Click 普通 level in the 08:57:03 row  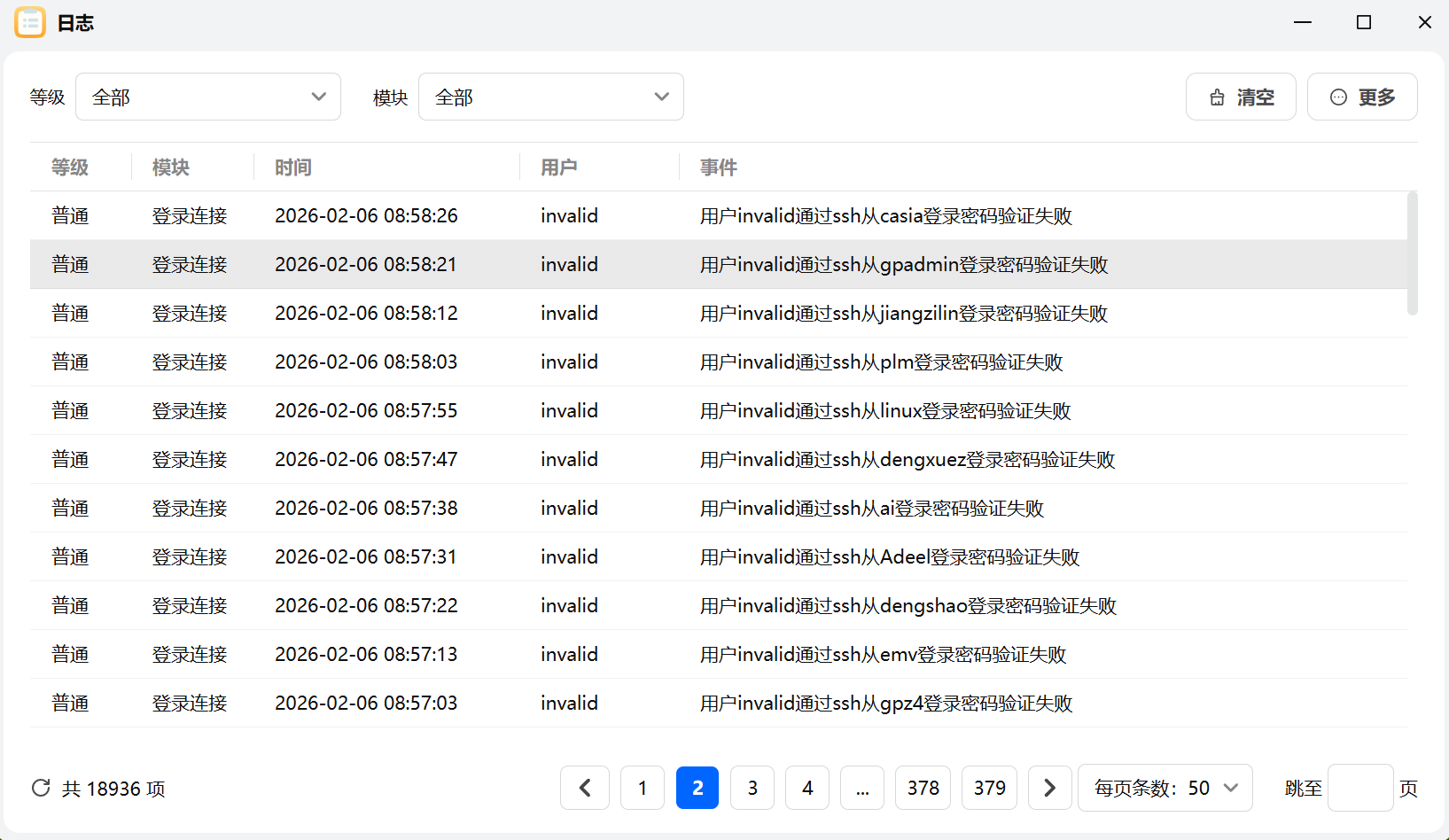point(70,703)
